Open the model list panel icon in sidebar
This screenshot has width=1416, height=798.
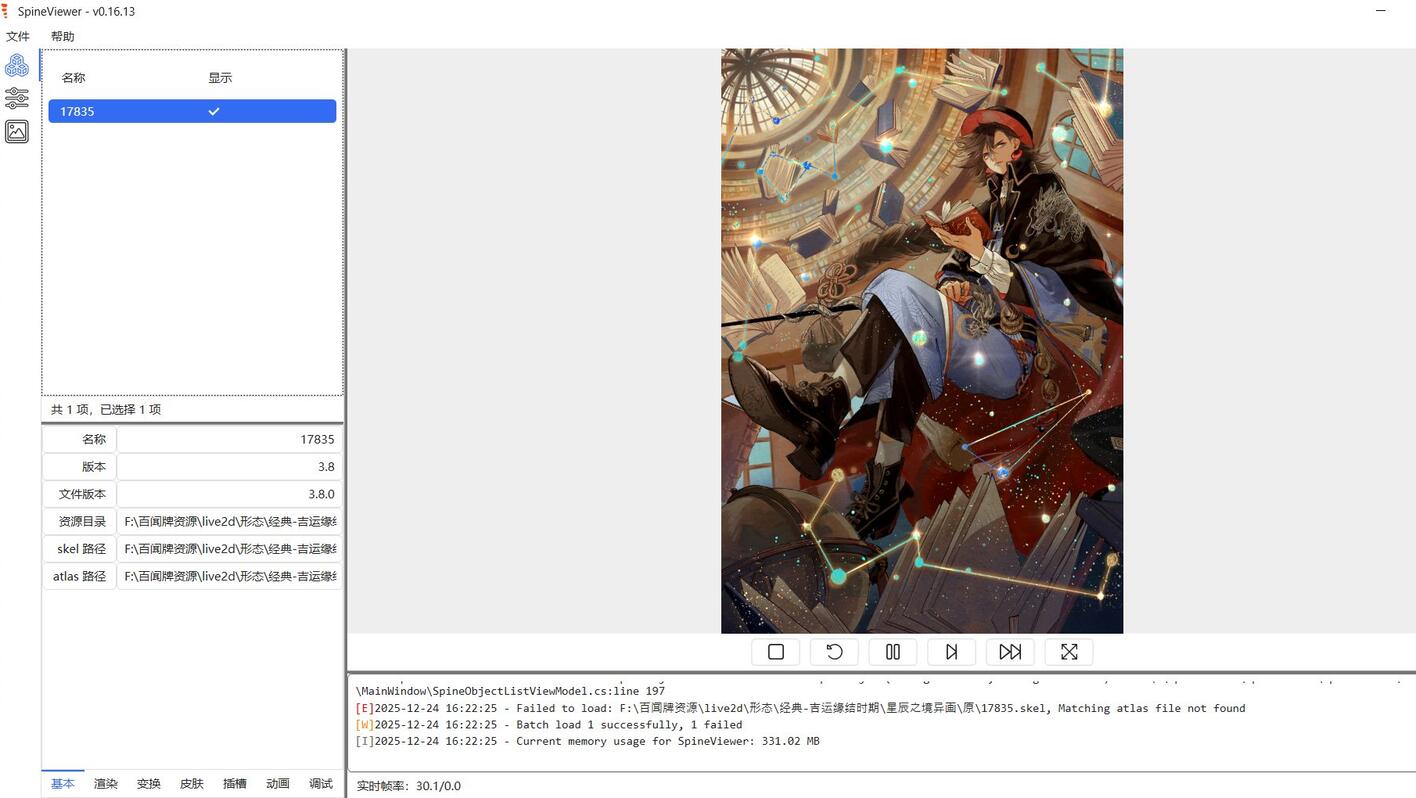[17, 66]
